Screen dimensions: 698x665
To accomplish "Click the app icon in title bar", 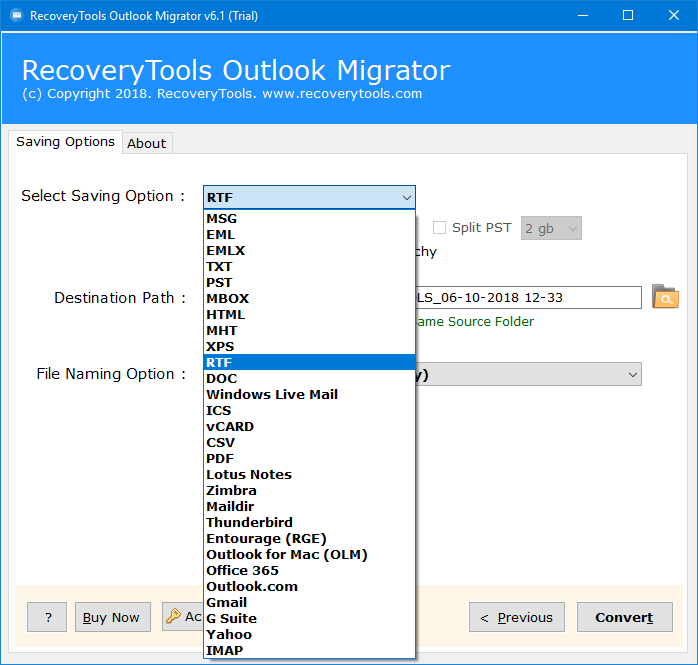I will tap(17, 16).
